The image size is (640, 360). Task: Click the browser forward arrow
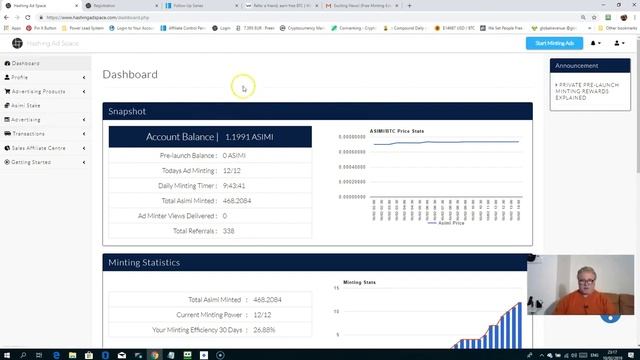click(17, 18)
